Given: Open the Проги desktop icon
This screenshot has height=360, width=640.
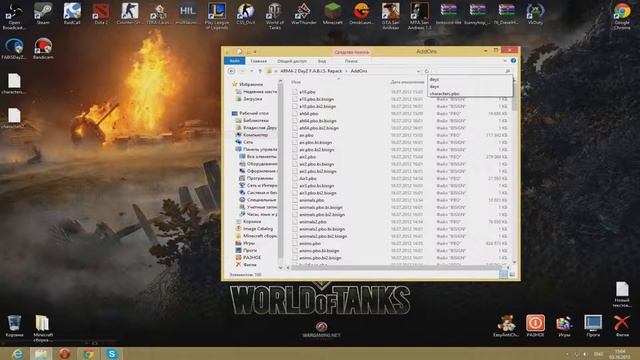Looking at the screenshot, I should tap(593, 325).
